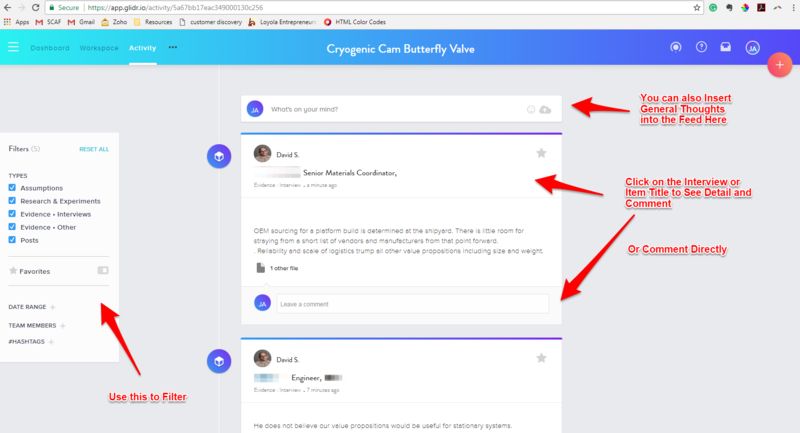Expand the Team Members filter
Viewport: 800px width, 433px height.
pos(63,325)
